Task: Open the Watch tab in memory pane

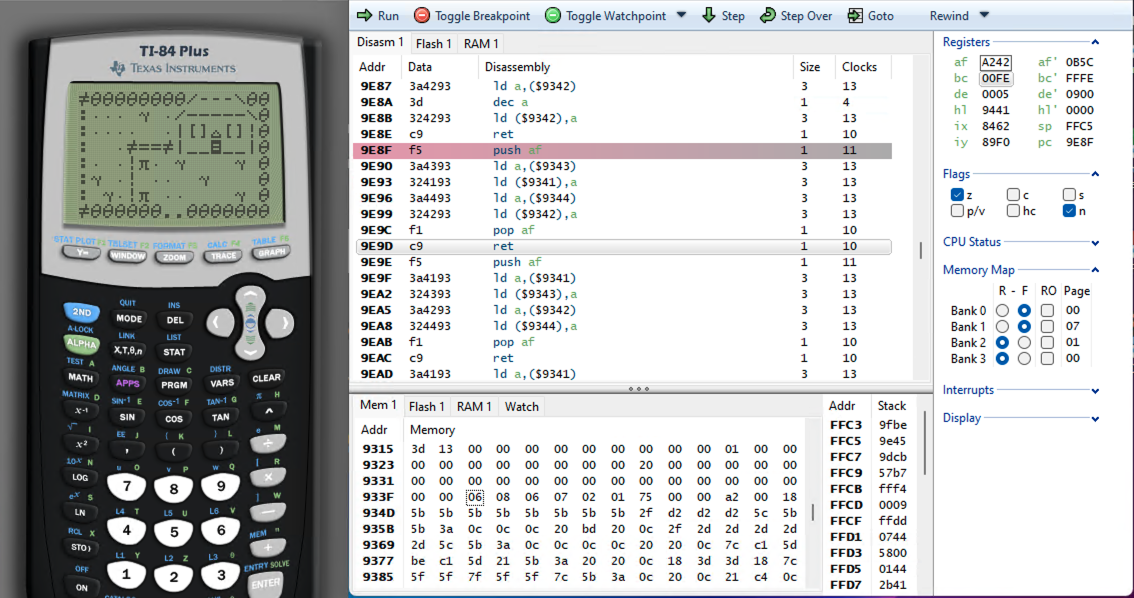Action: point(521,407)
